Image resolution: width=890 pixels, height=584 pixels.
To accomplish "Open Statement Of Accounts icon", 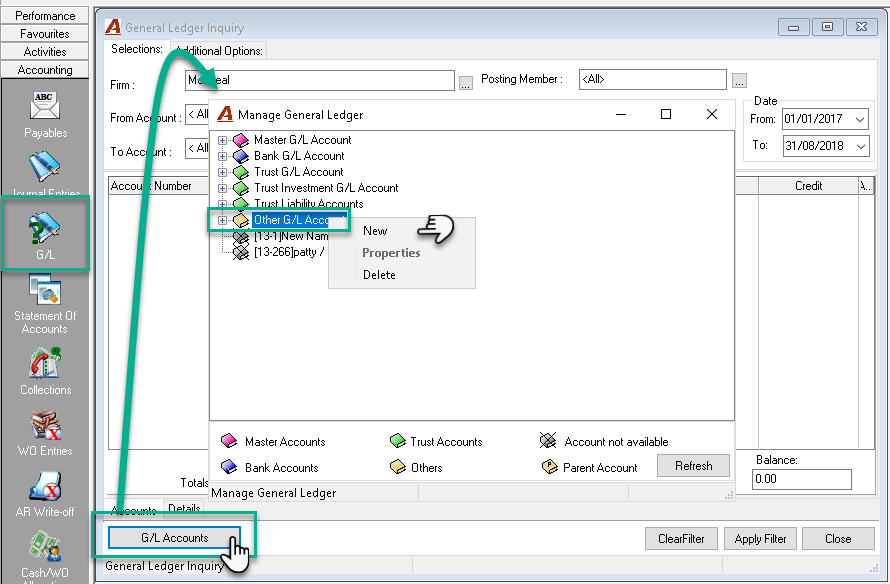I will pyautogui.click(x=45, y=289).
